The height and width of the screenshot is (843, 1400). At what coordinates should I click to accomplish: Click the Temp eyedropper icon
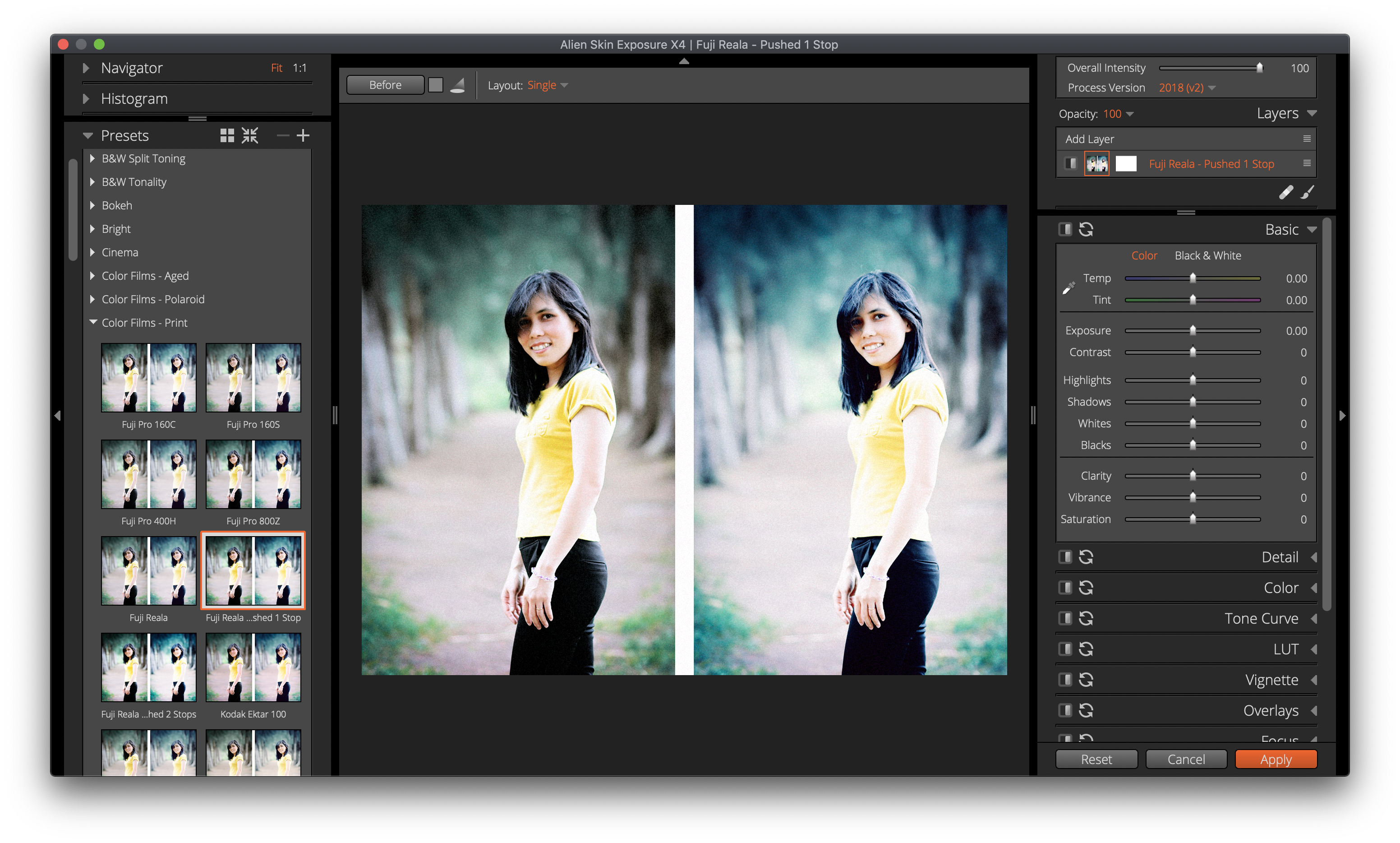(x=1069, y=287)
